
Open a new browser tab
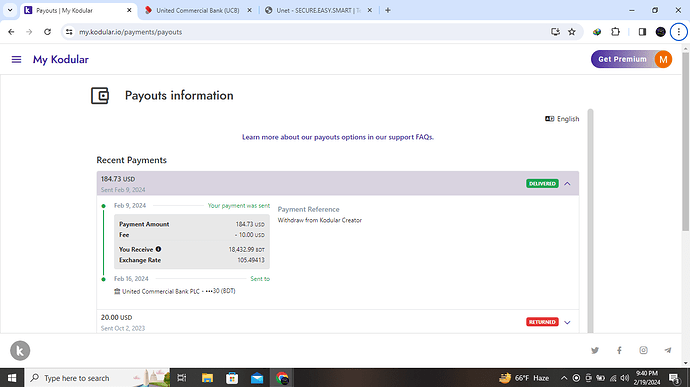[x=388, y=10]
